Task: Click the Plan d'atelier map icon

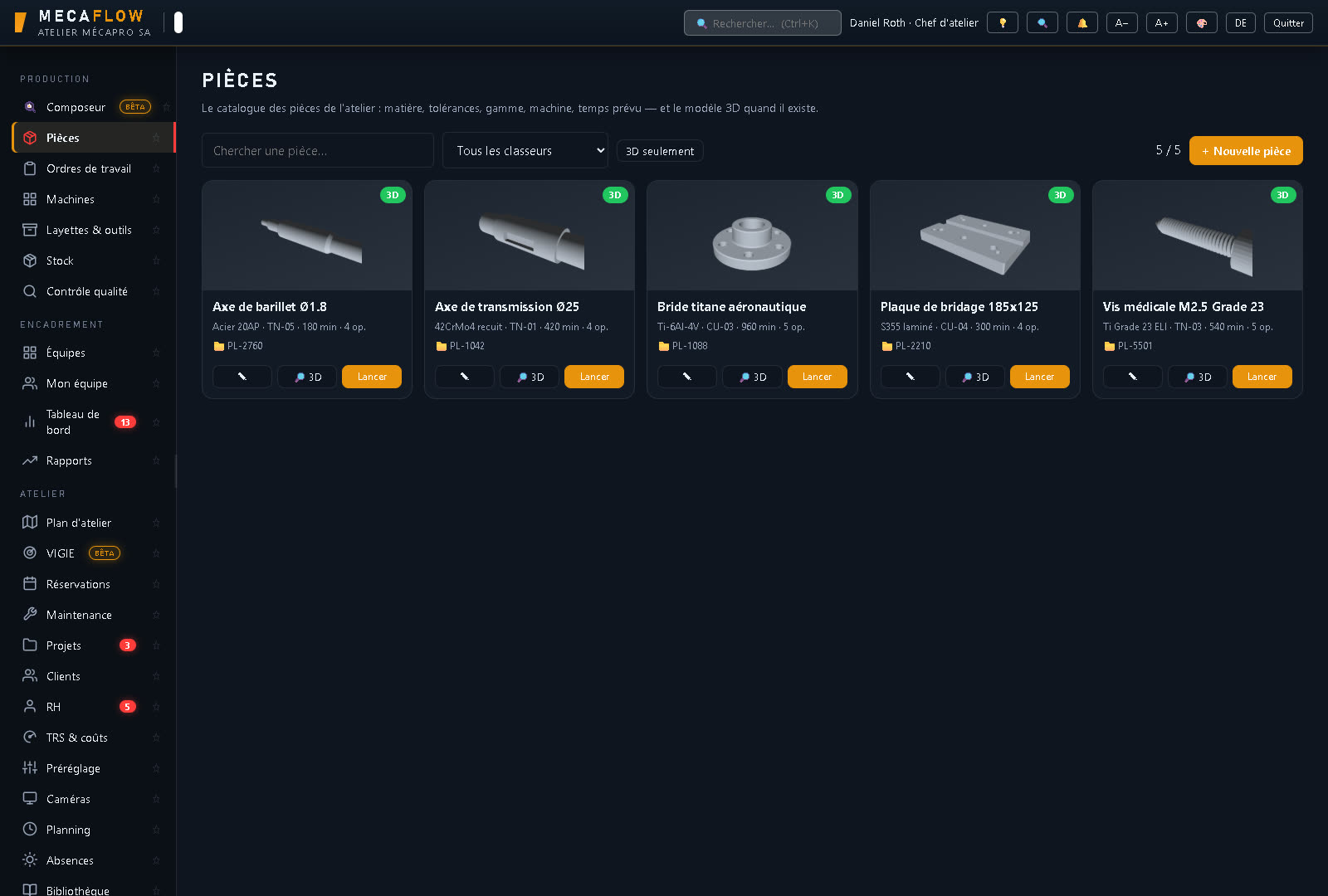Action: pyautogui.click(x=30, y=523)
